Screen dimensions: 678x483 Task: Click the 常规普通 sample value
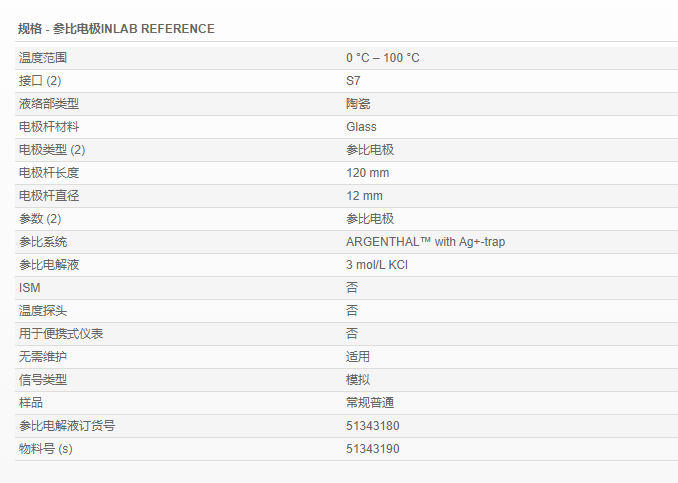pos(370,403)
